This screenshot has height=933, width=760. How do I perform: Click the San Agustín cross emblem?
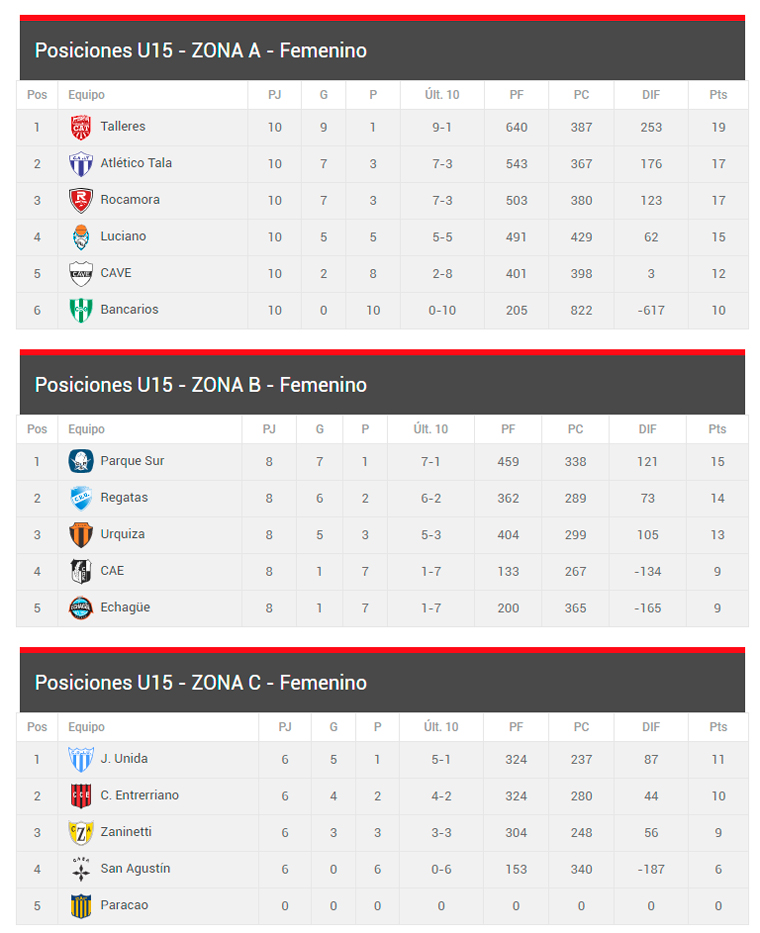(81, 869)
